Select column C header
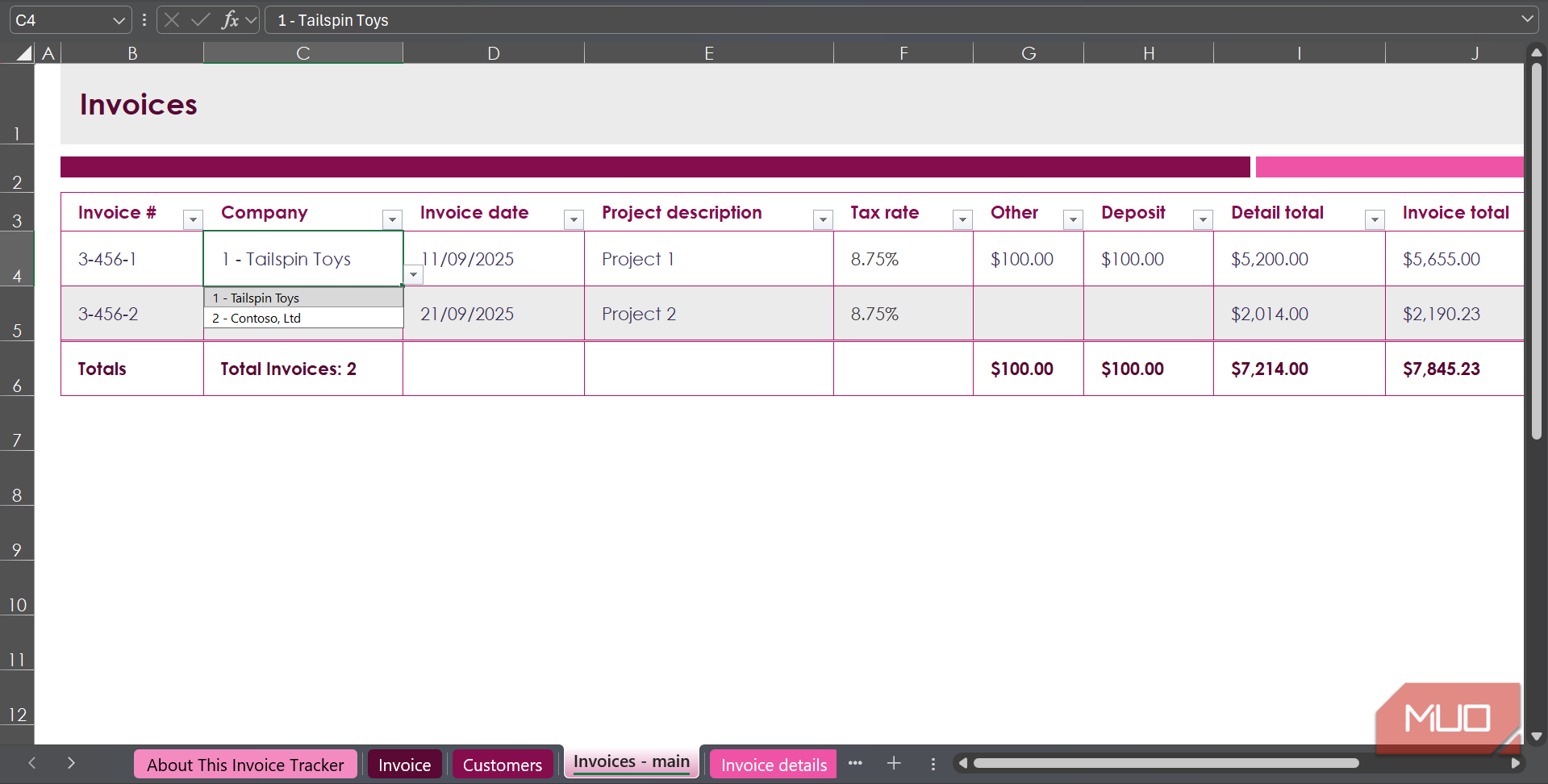Image resolution: width=1548 pixels, height=784 pixels. (303, 53)
